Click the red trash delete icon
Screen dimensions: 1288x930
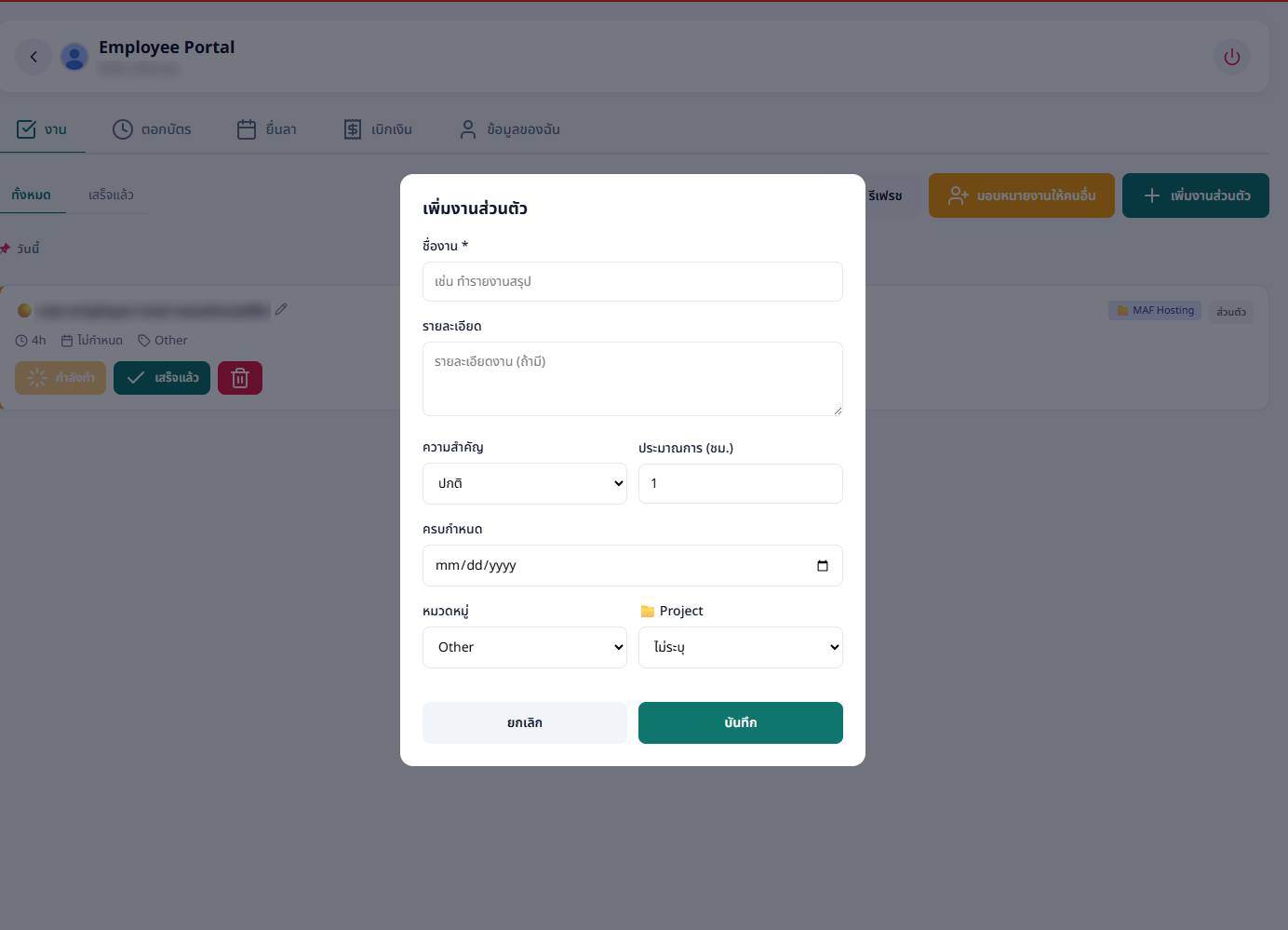click(x=240, y=378)
